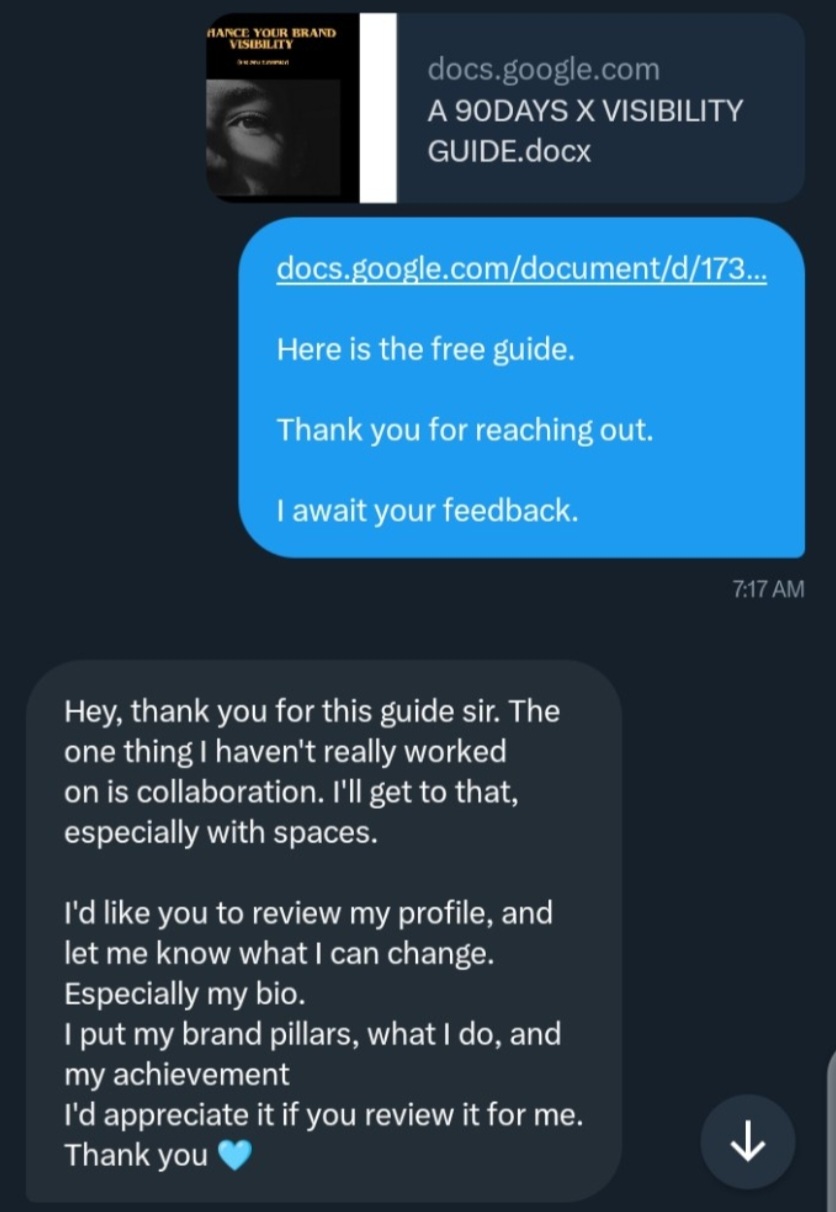Viewport: 836px width, 1212px height.
Task: Tap the 'BRAND VISIBILITY' heading on the cover
Action: click(272, 37)
